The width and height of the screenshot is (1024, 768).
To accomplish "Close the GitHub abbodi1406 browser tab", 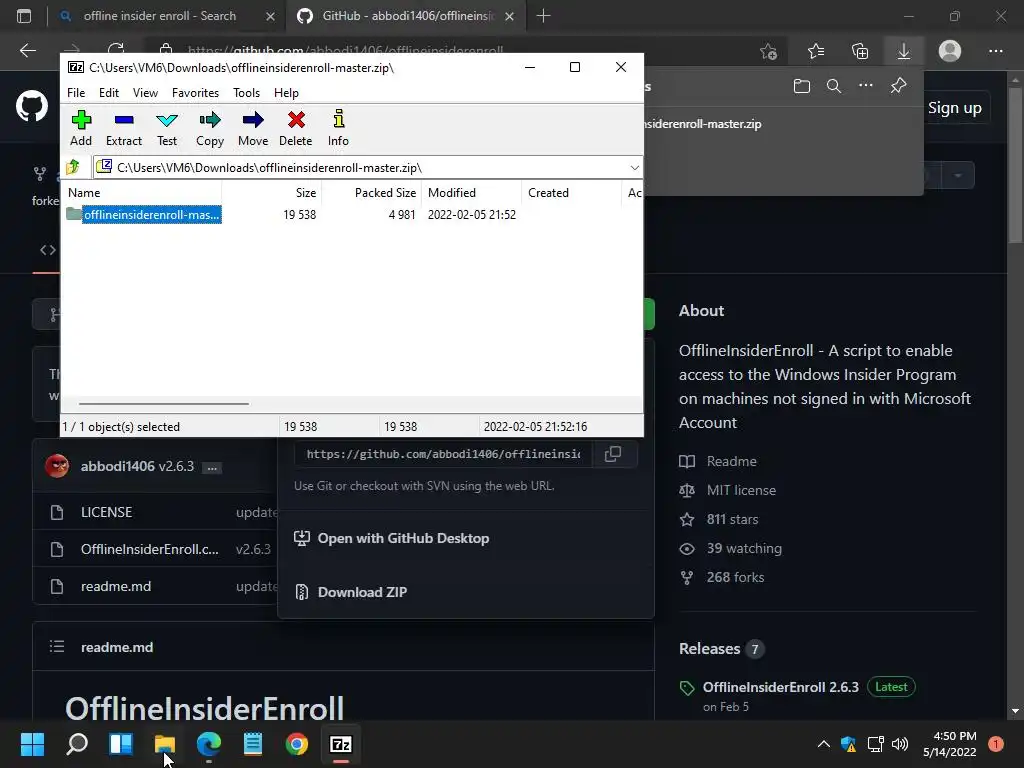I will (509, 16).
